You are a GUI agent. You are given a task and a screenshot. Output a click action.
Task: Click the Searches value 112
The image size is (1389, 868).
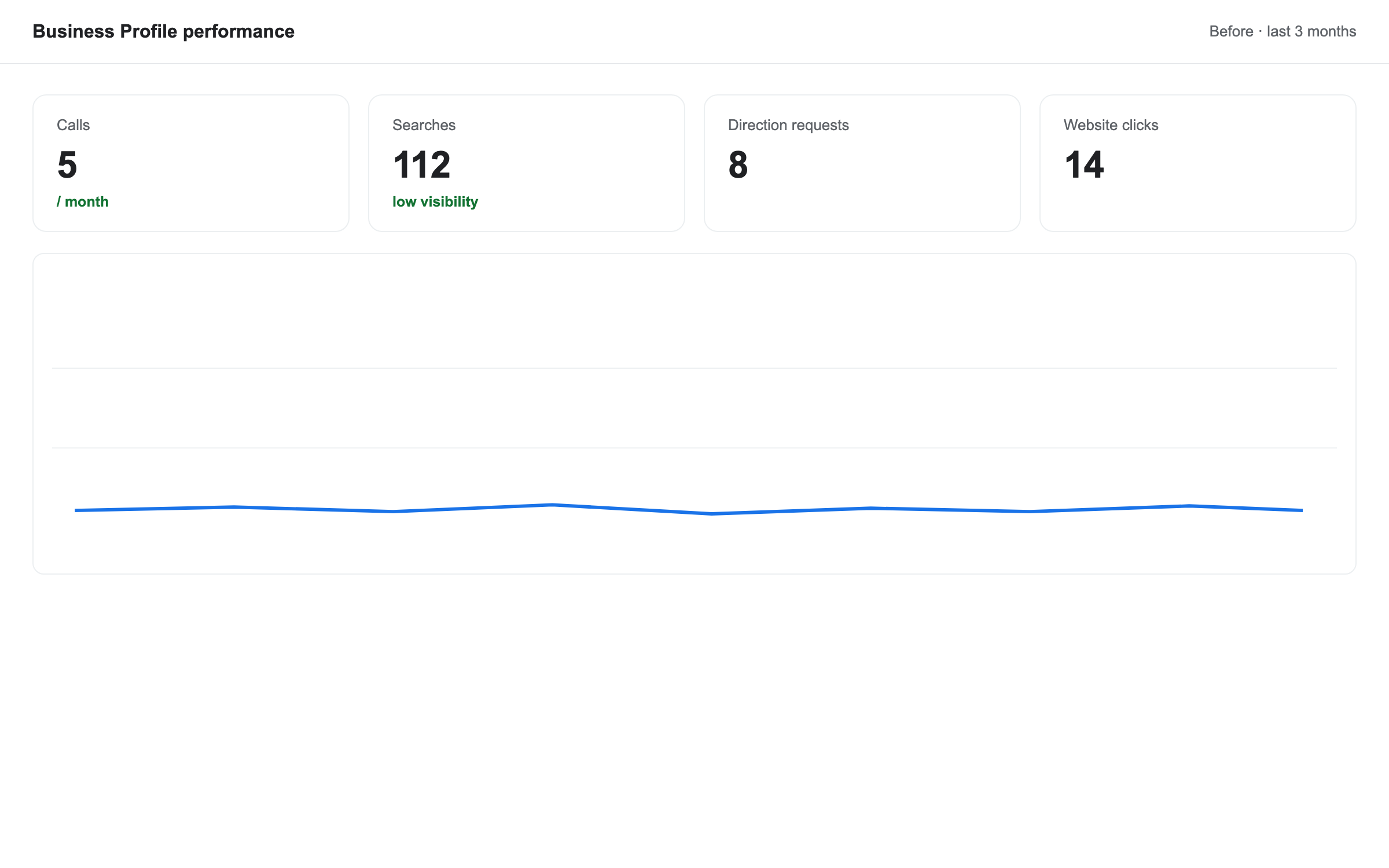[x=422, y=164]
